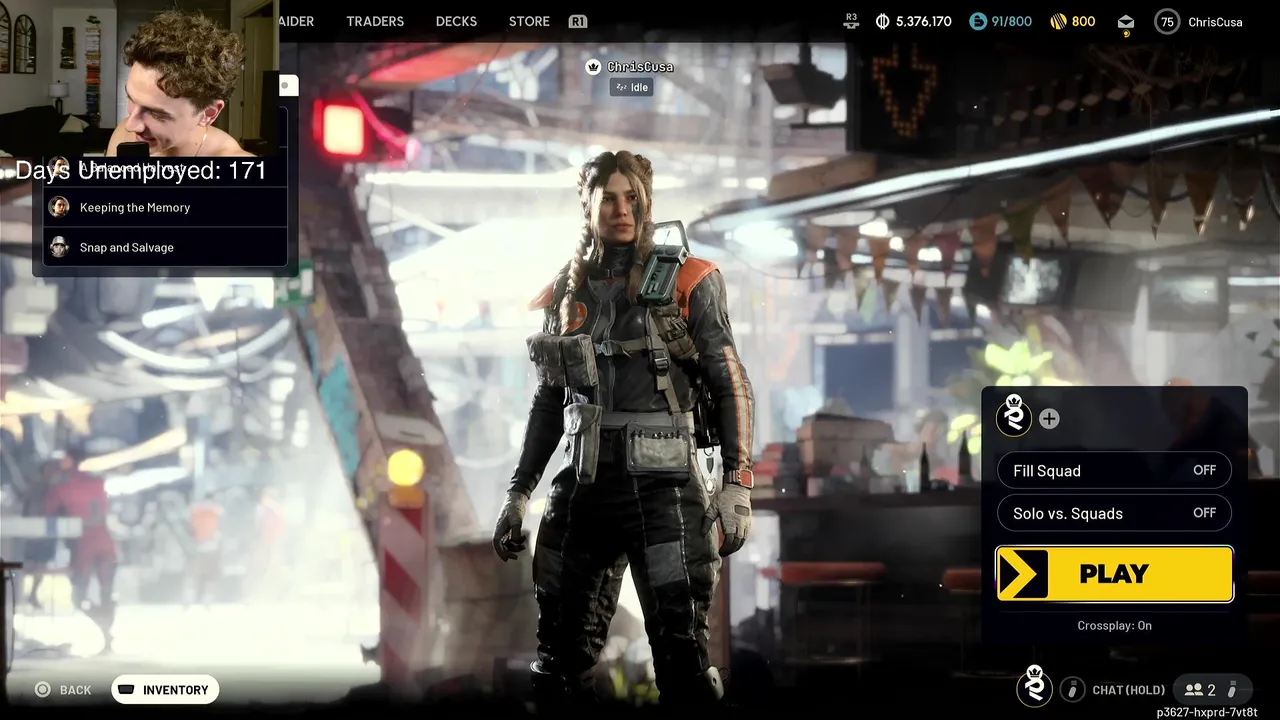This screenshot has width=1280, height=720.
Task: Click the 800 gold currency amount
Action: pyautogui.click(x=1083, y=21)
